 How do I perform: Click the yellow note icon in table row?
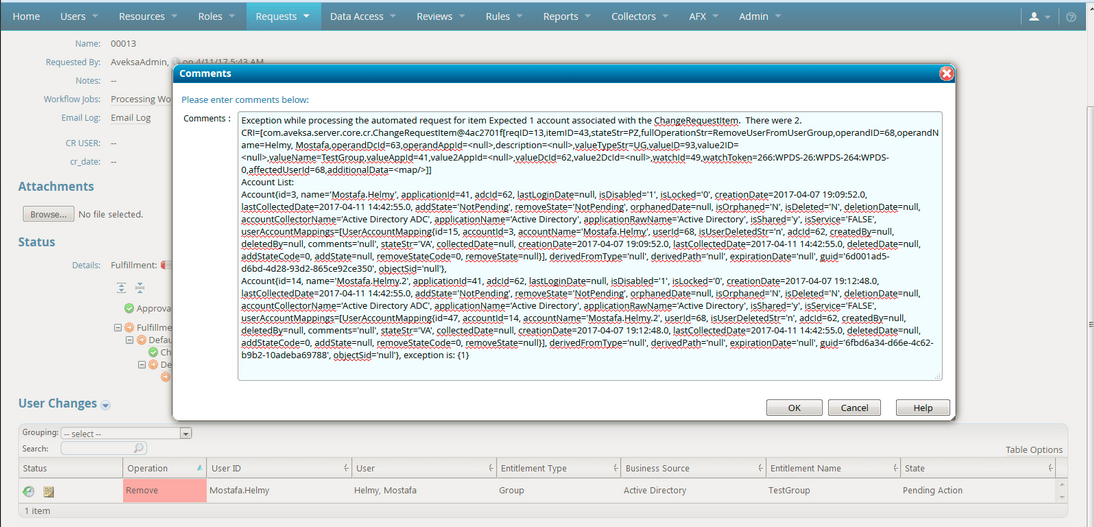point(47,491)
